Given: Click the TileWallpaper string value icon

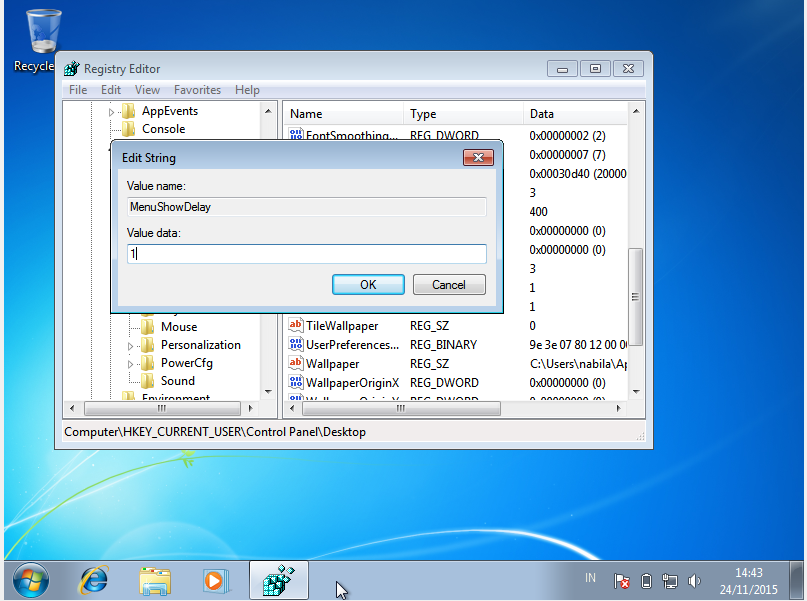Looking at the screenshot, I should 295,325.
